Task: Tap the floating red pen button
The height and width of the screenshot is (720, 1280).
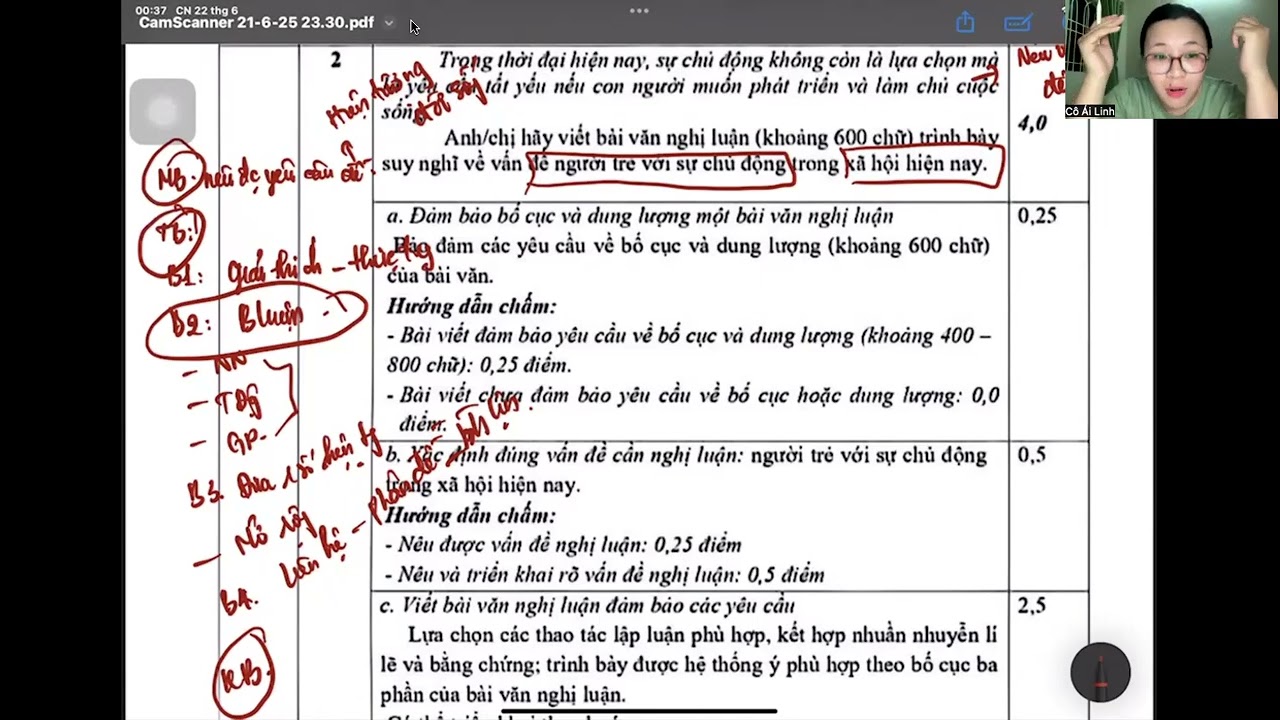Action: click(1100, 672)
